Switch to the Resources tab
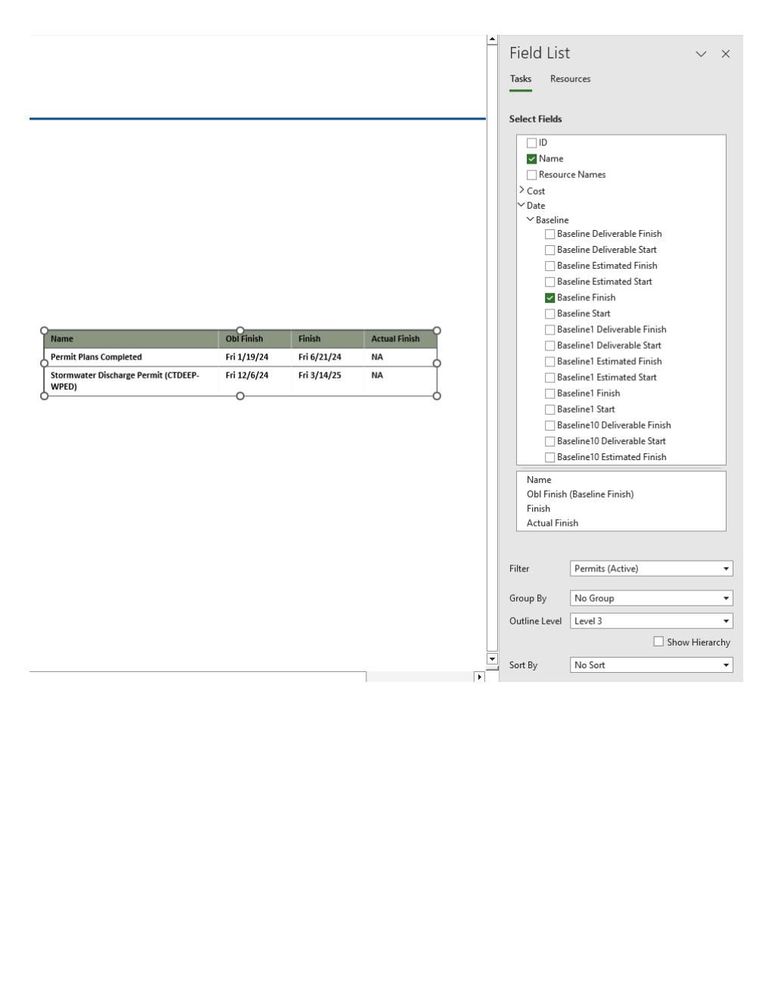The image size is (772, 999). point(570,79)
